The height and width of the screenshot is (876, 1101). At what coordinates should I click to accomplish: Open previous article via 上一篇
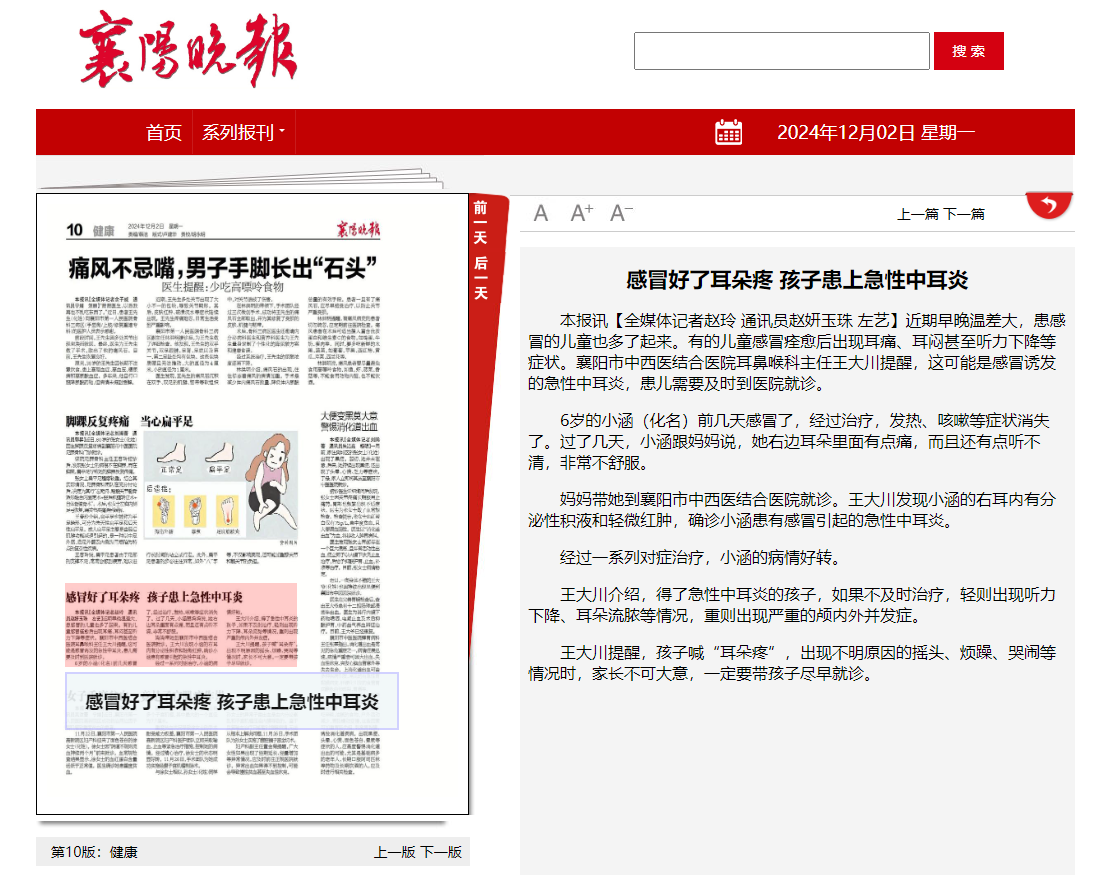coord(917,214)
